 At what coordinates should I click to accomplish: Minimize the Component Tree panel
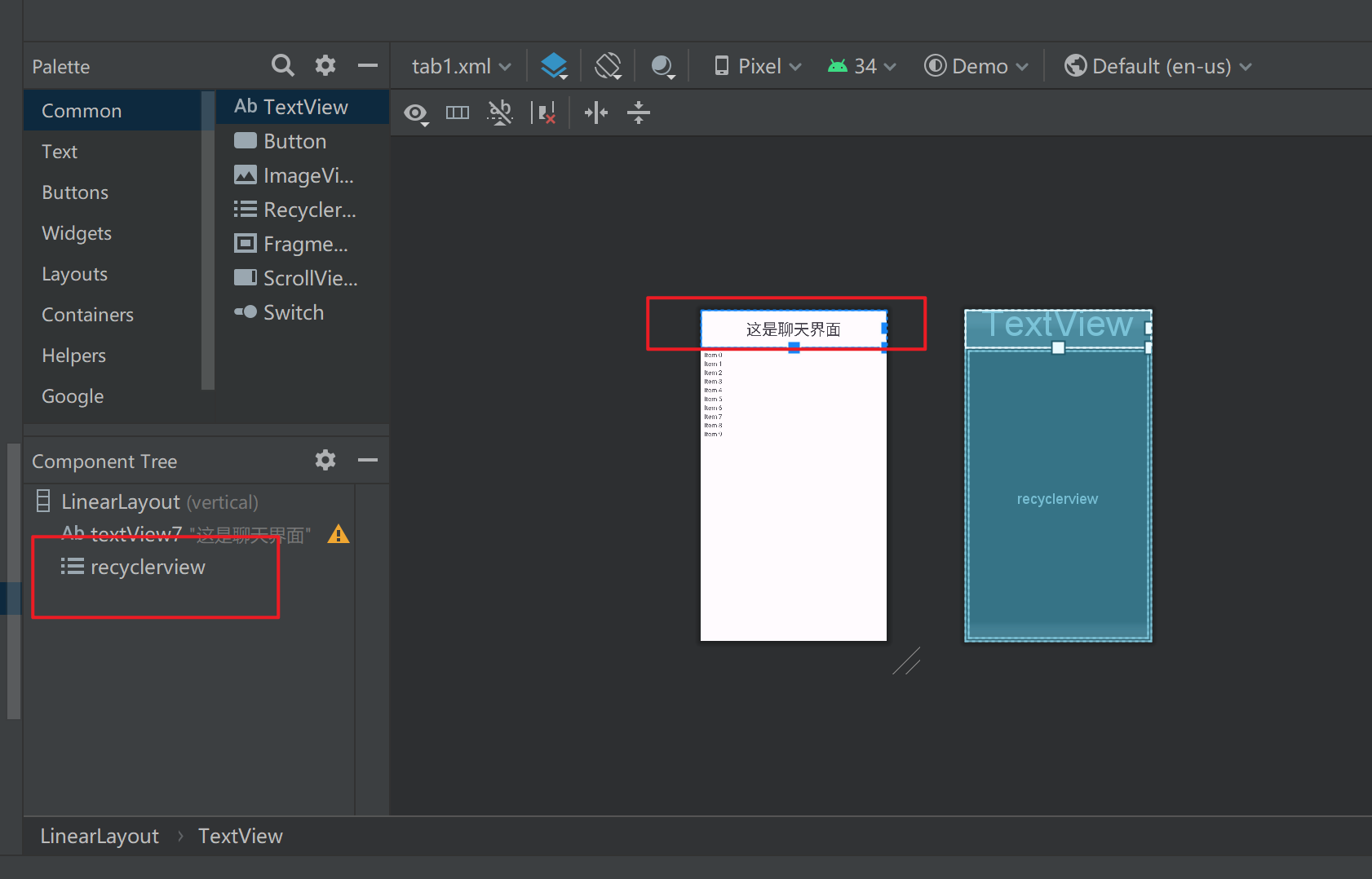pyautogui.click(x=368, y=460)
